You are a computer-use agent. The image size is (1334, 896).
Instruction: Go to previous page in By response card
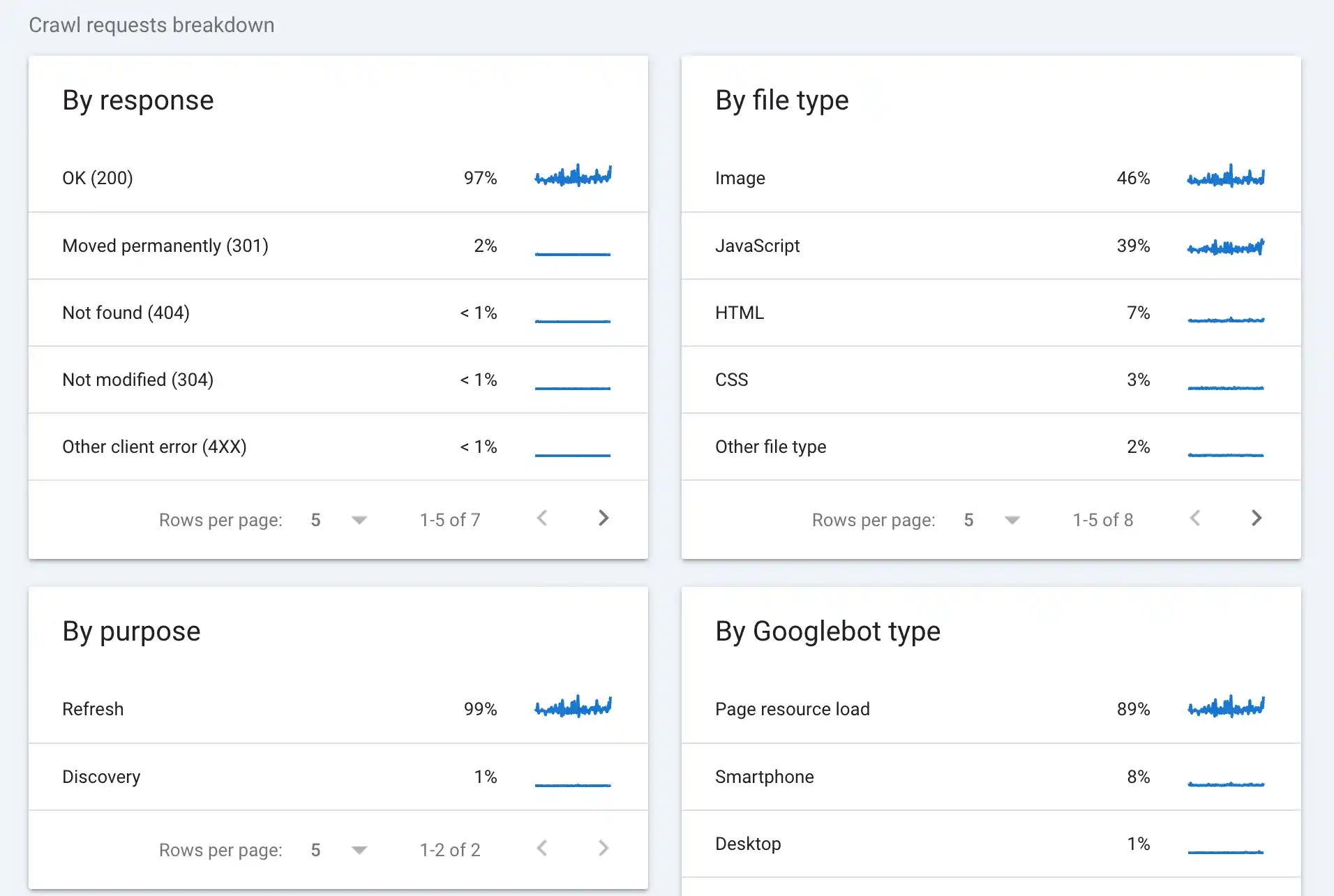pos(542,518)
